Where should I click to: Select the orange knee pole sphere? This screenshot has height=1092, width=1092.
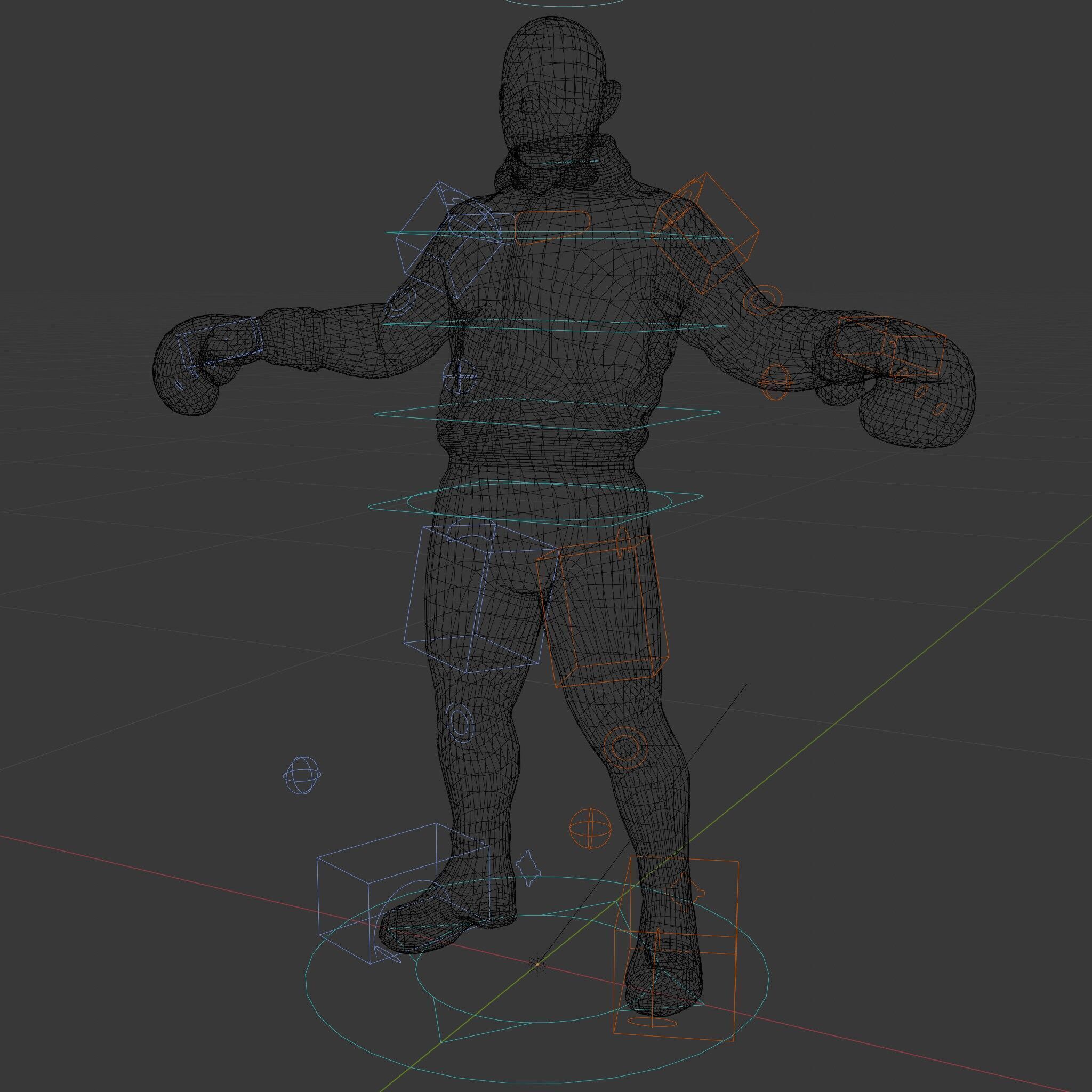point(590,829)
